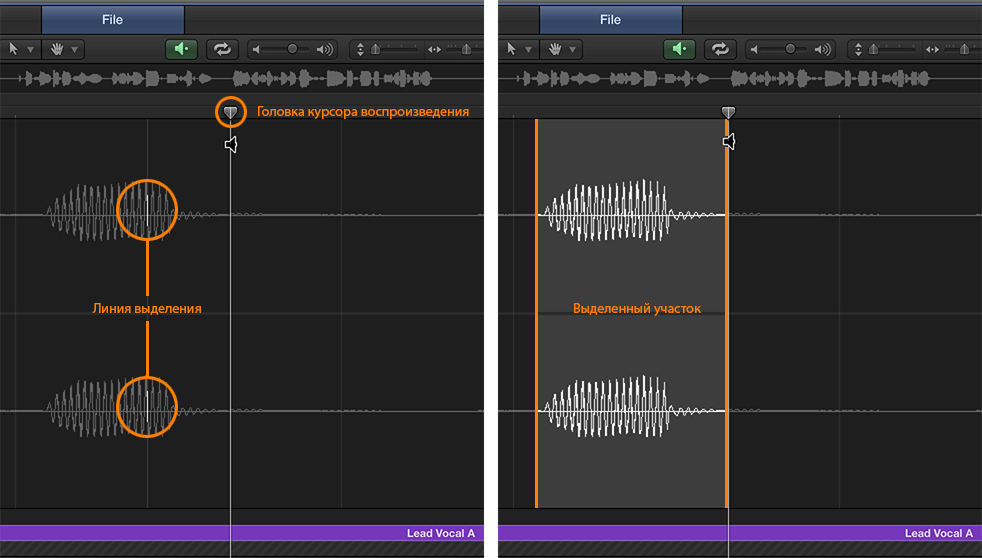The height and width of the screenshot is (558, 982).
Task: Click selected lower channel waveform, right editor
Action: [631, 407]
